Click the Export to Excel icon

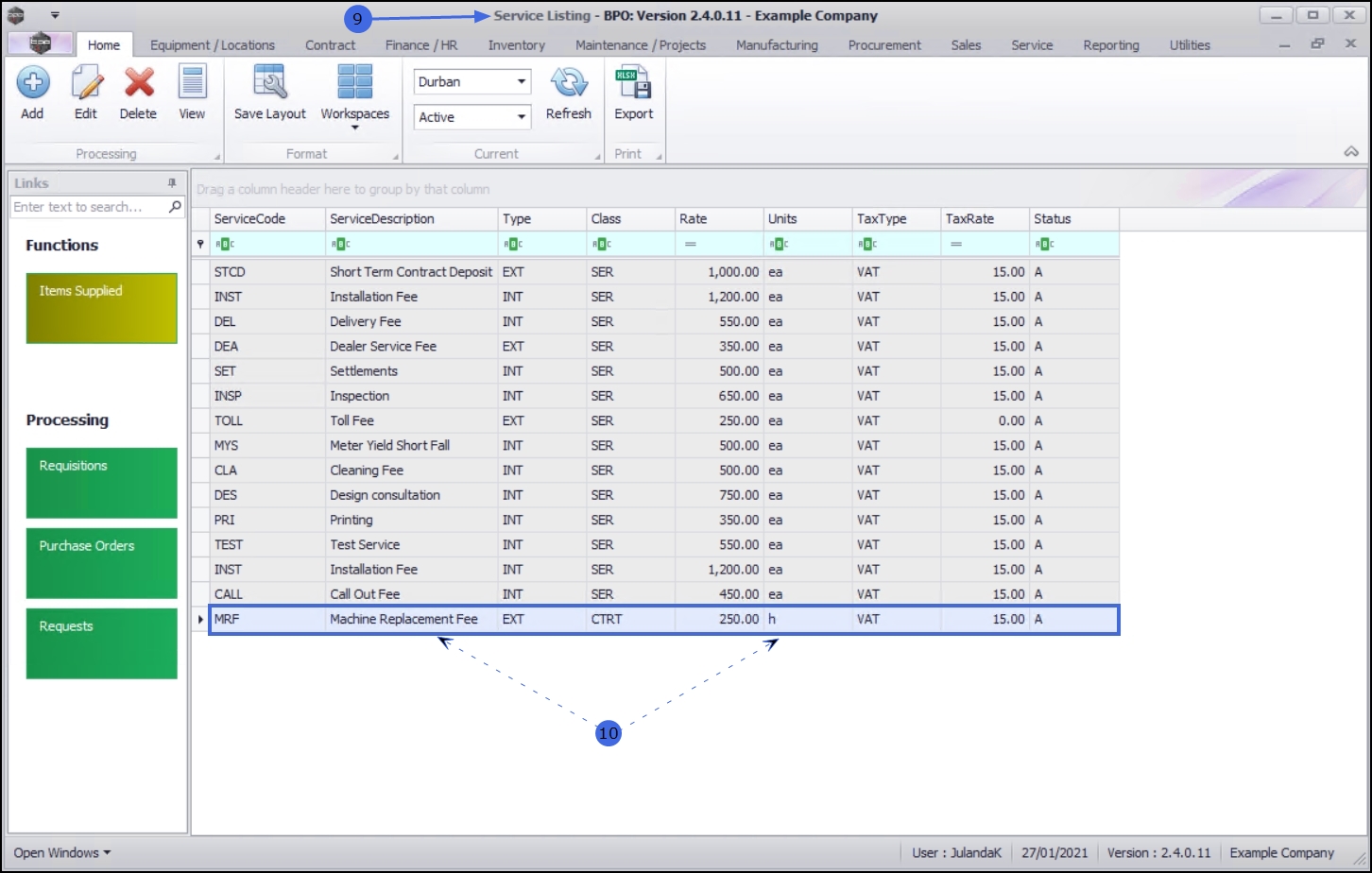pos(633,84)
